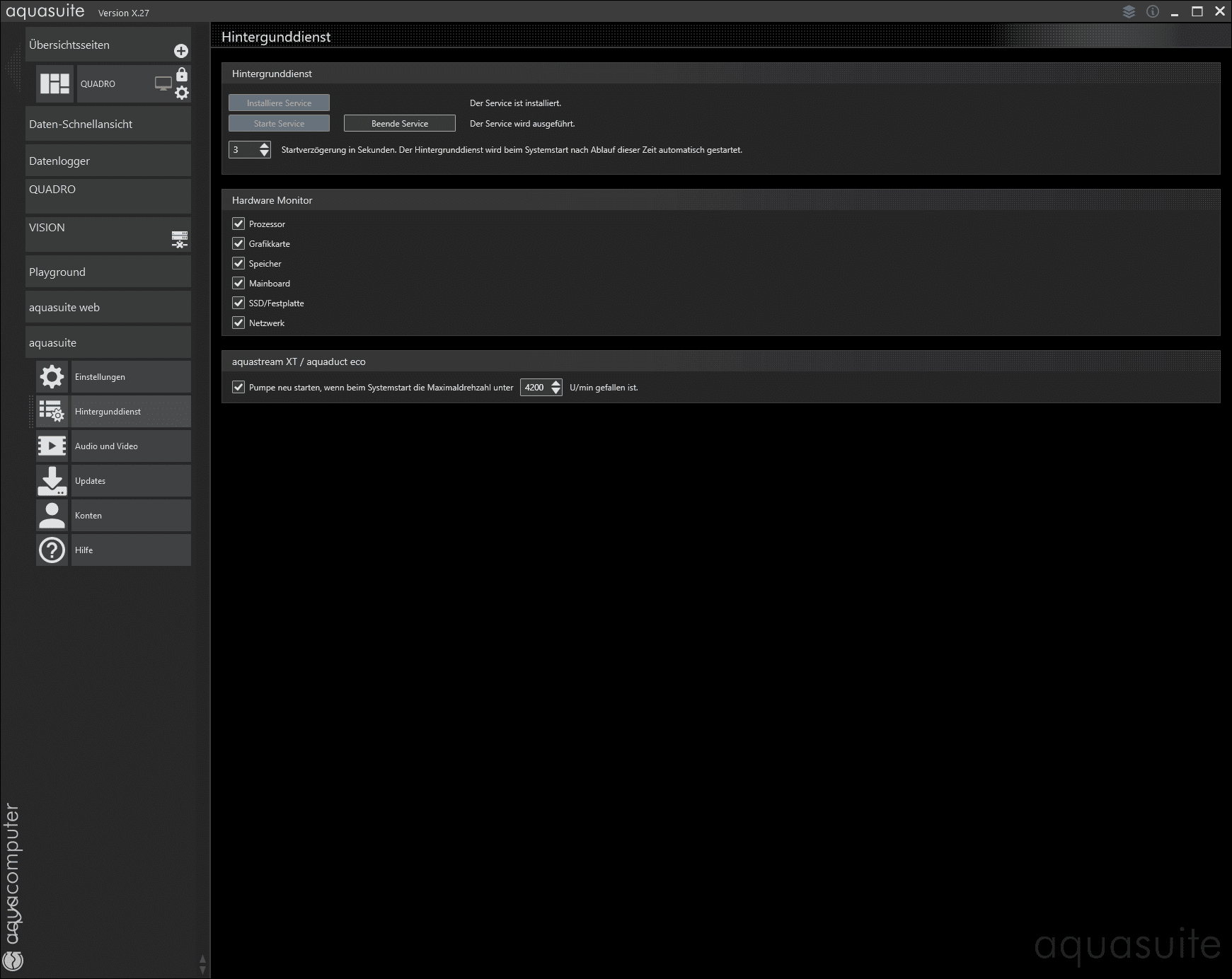Stop the service with Beende Service

400,123
